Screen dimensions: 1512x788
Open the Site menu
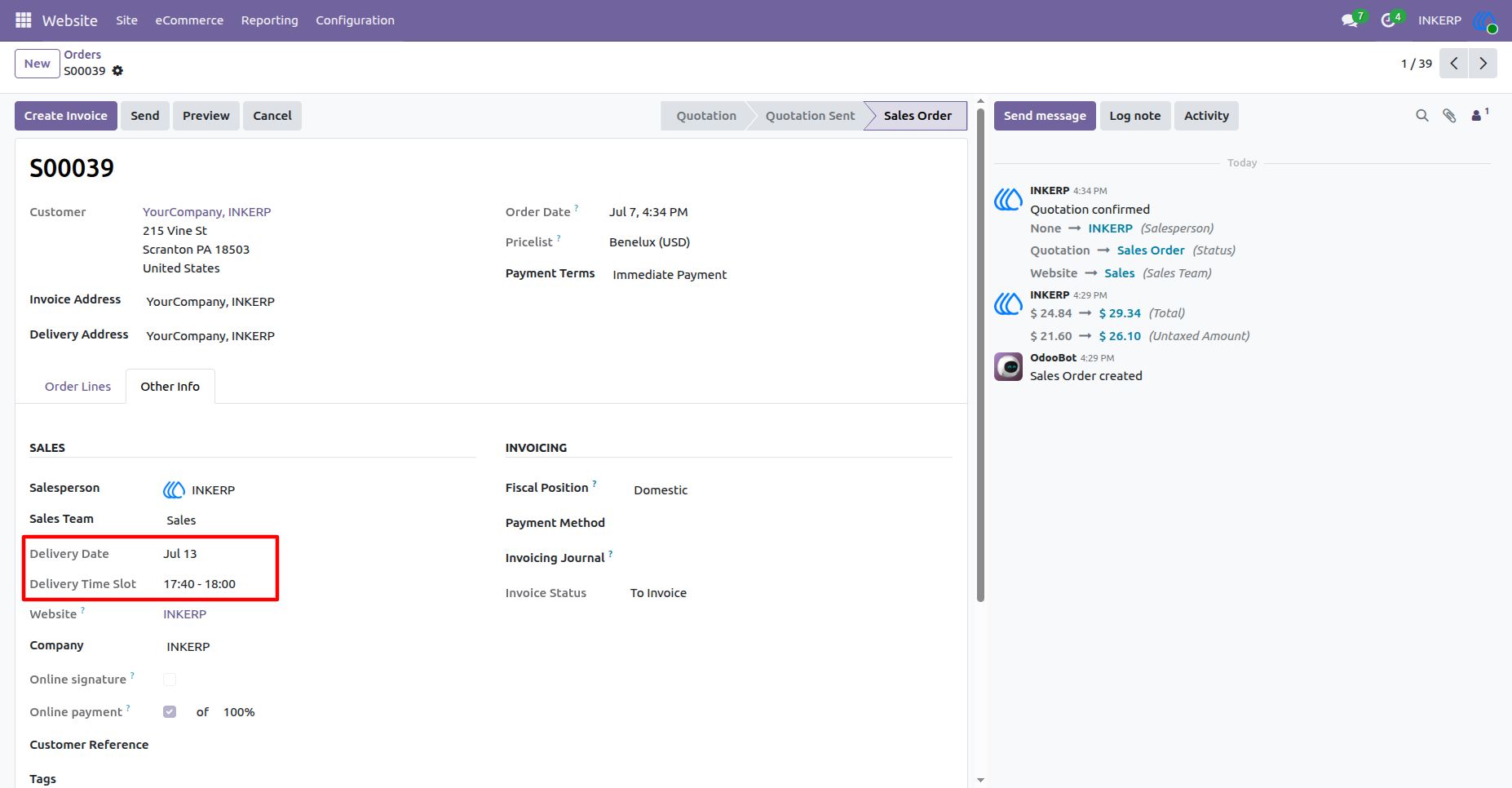[x=126, y=20]
